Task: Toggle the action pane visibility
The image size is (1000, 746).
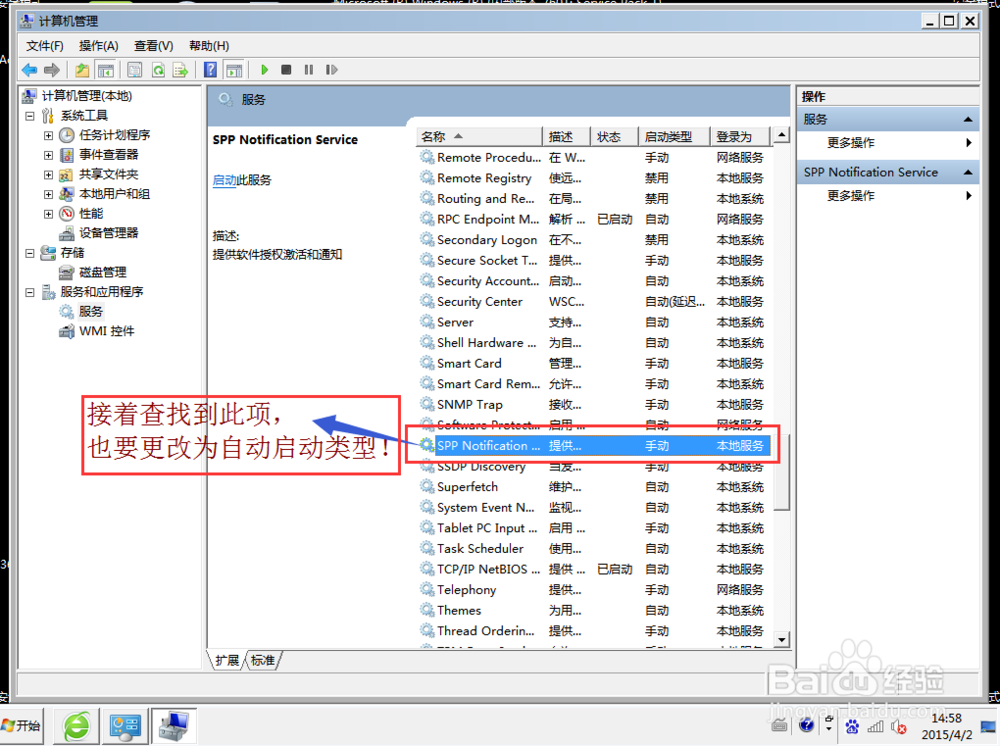Action: click(234, 69)
